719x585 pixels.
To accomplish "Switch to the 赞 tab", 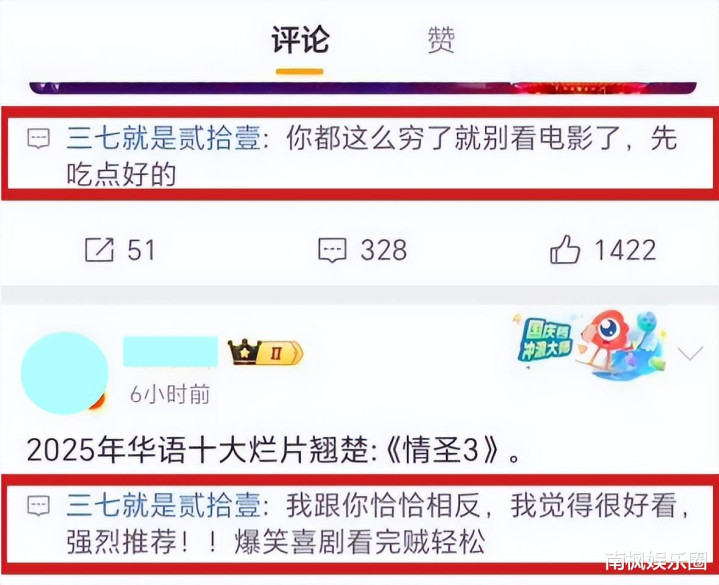I will click(441, 40).
